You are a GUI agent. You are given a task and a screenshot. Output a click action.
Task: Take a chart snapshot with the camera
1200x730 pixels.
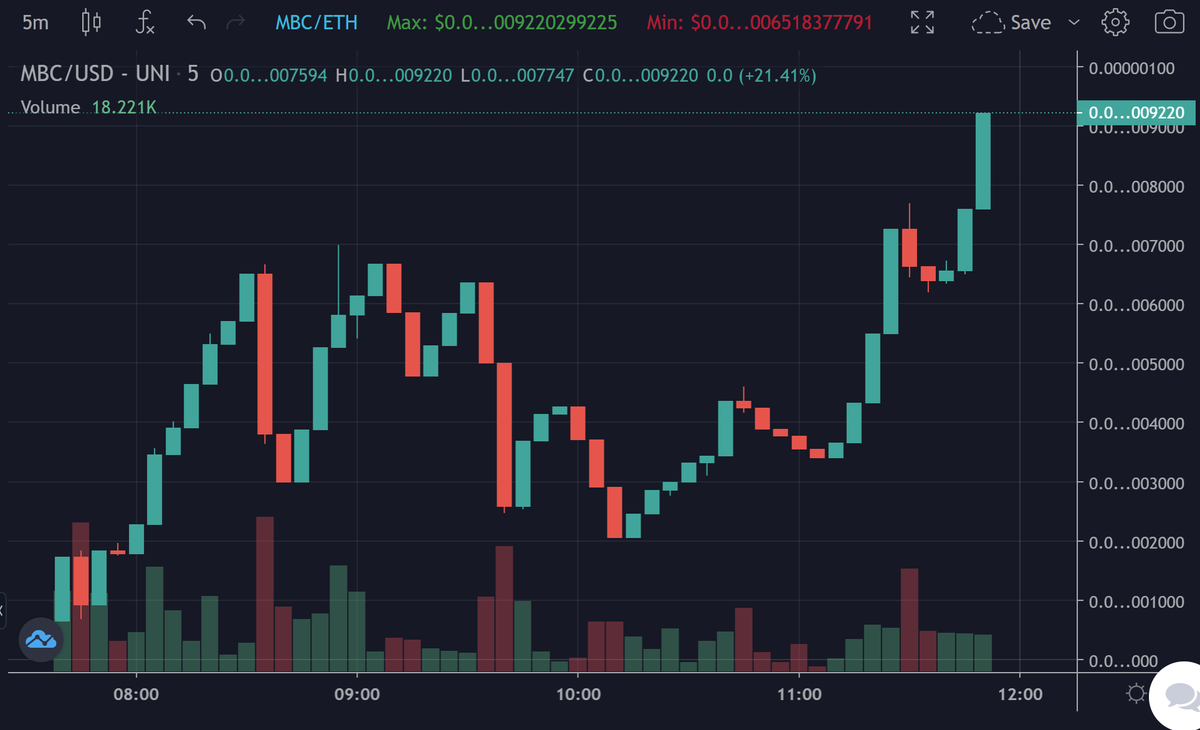click(1169, 22)
